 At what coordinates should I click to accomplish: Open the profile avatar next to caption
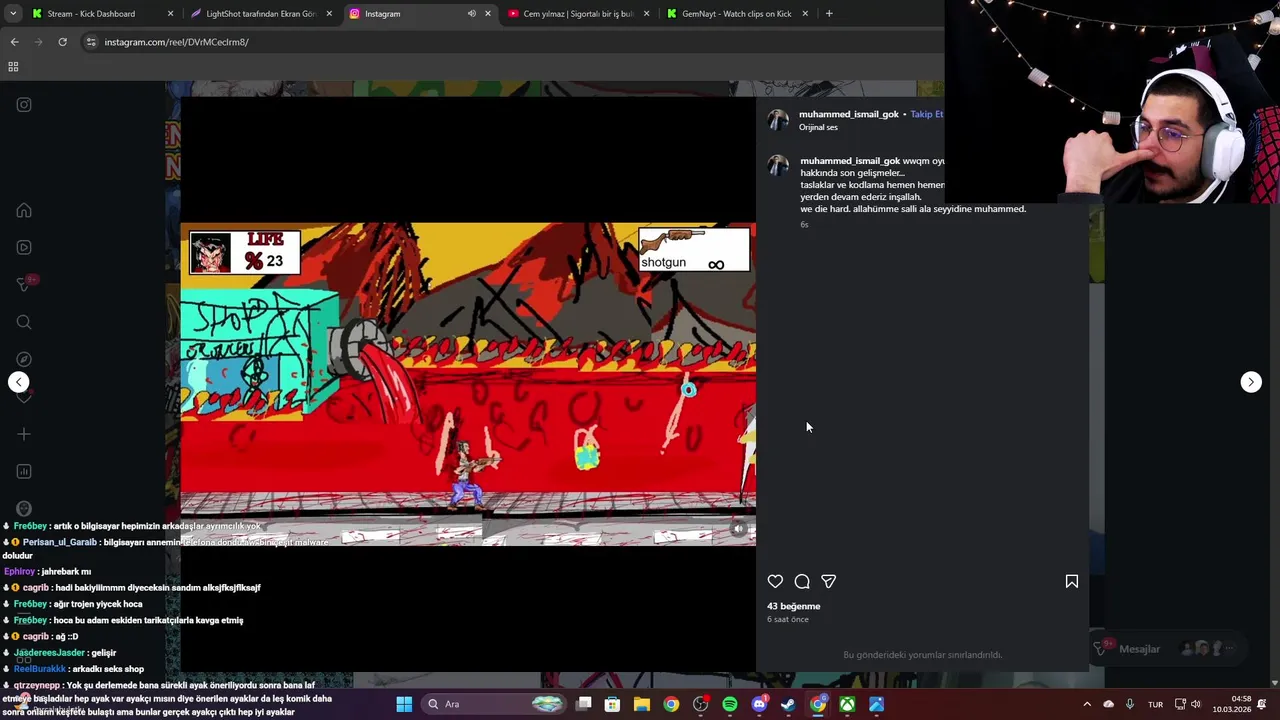778,166
